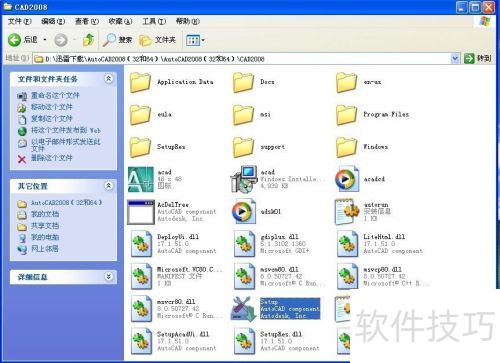
Task: Collapse the File and Folder Tasks panel
Action: click(x=108, y=79)
